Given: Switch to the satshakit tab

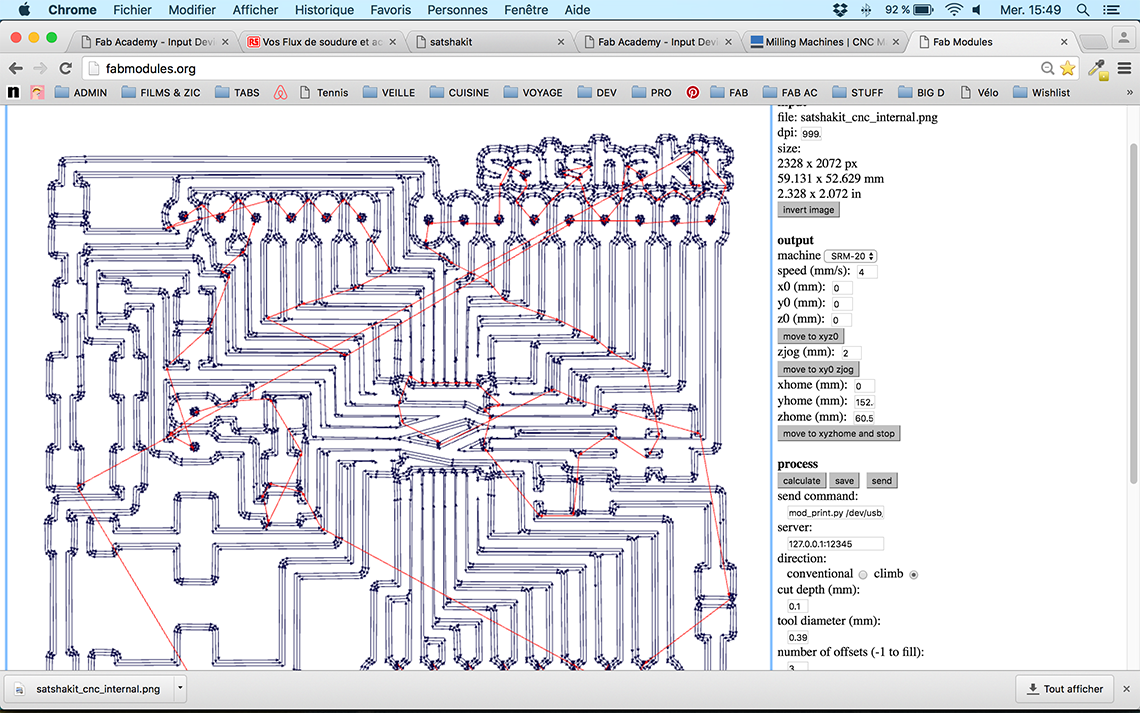Looking at the screenshot, I should pos(490,41).
